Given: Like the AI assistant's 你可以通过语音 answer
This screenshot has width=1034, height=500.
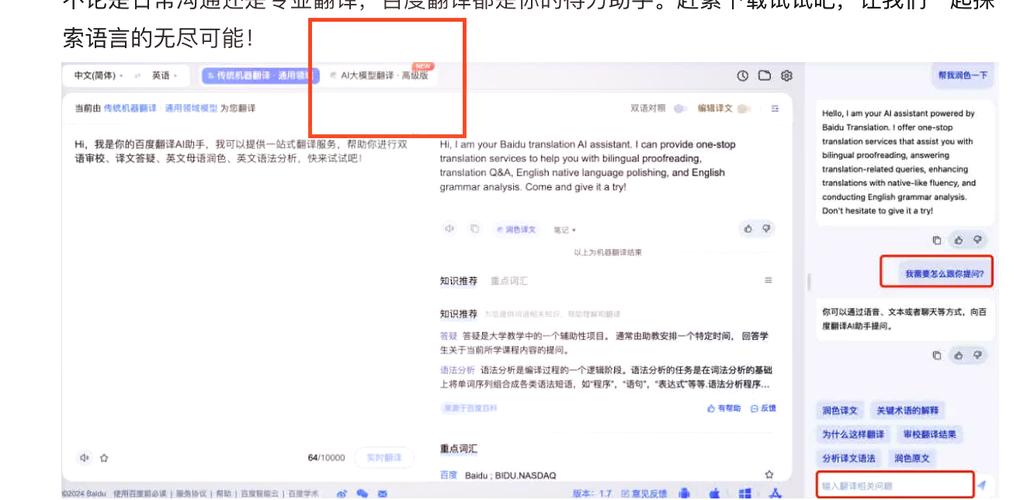Looking at the screenshot, I should click(x=959, y=356).
